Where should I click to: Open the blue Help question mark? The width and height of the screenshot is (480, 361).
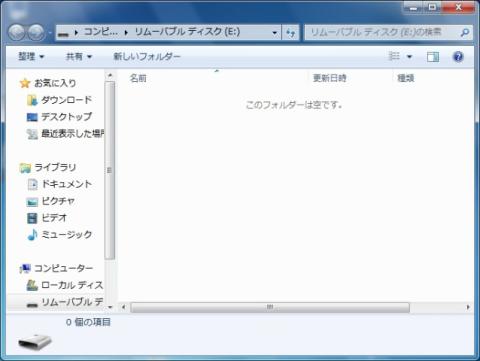[458, 57]
